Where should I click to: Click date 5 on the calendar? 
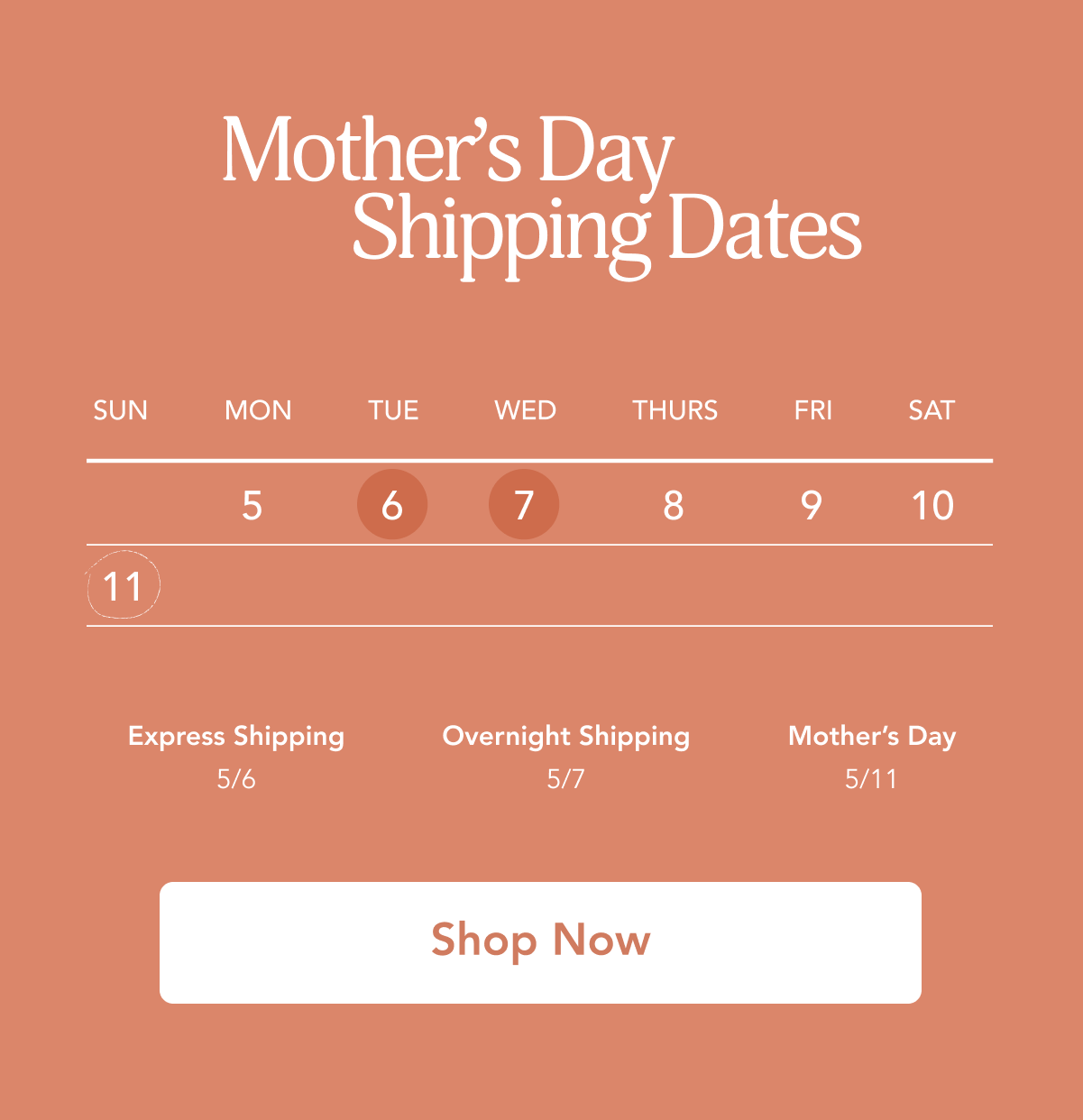252,506
